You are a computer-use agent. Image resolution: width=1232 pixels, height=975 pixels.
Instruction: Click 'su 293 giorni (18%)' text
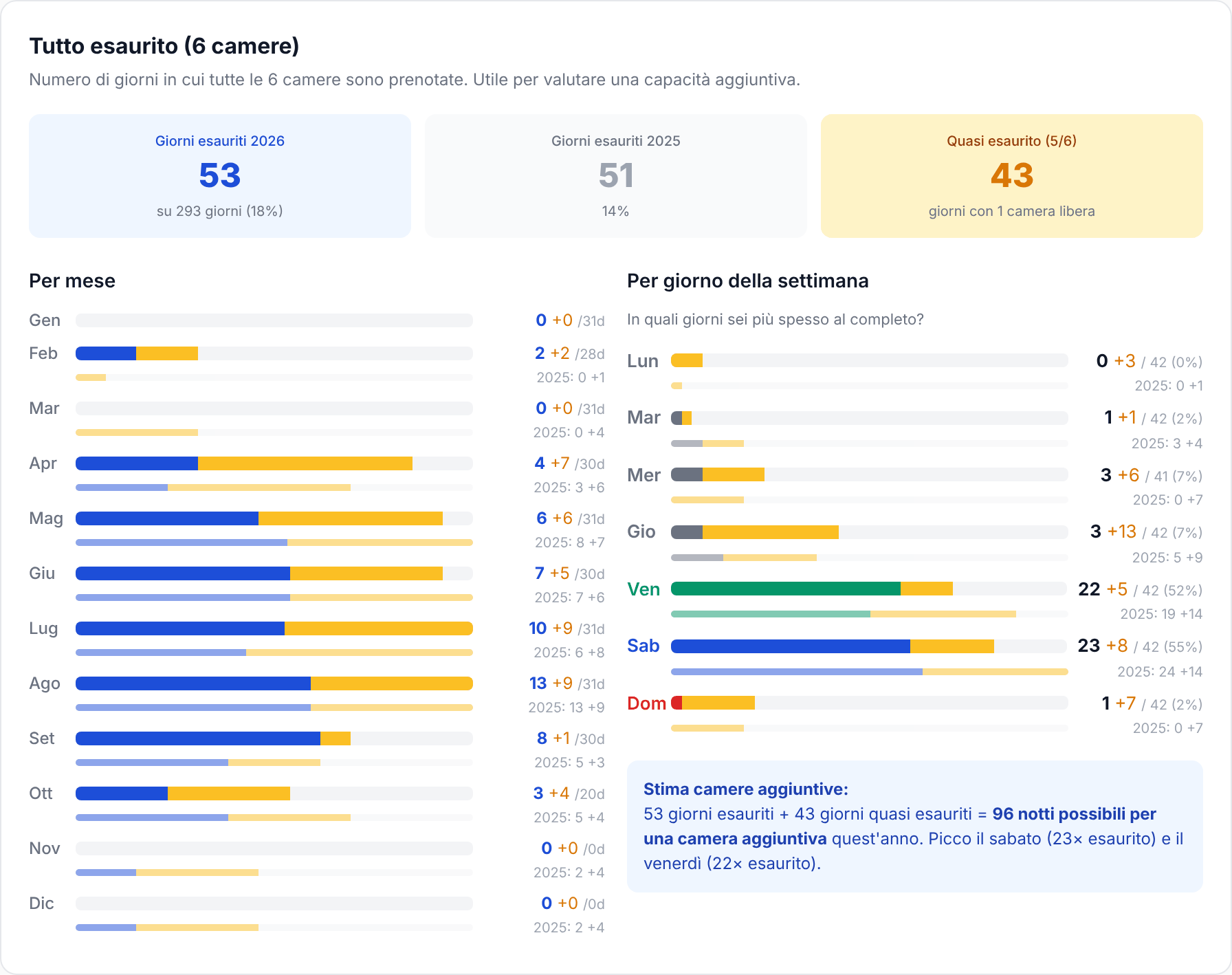[220, 211]
